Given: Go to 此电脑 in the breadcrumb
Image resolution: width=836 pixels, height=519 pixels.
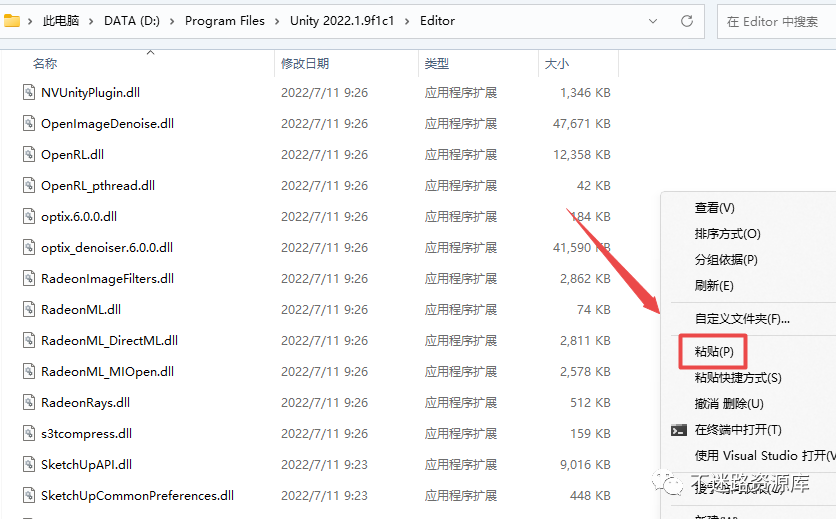Looking at the screenshot, I should [61, 21].
